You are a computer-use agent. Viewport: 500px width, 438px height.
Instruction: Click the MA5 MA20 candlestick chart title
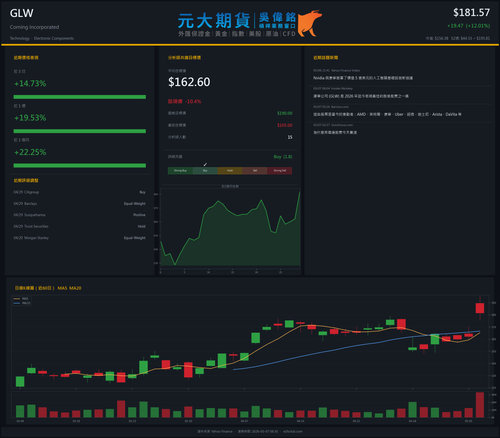point(48,288)
